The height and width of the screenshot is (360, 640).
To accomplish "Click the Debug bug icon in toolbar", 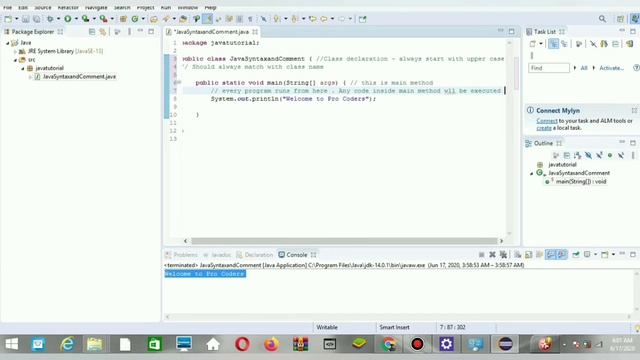I will (x=50, y=19).
